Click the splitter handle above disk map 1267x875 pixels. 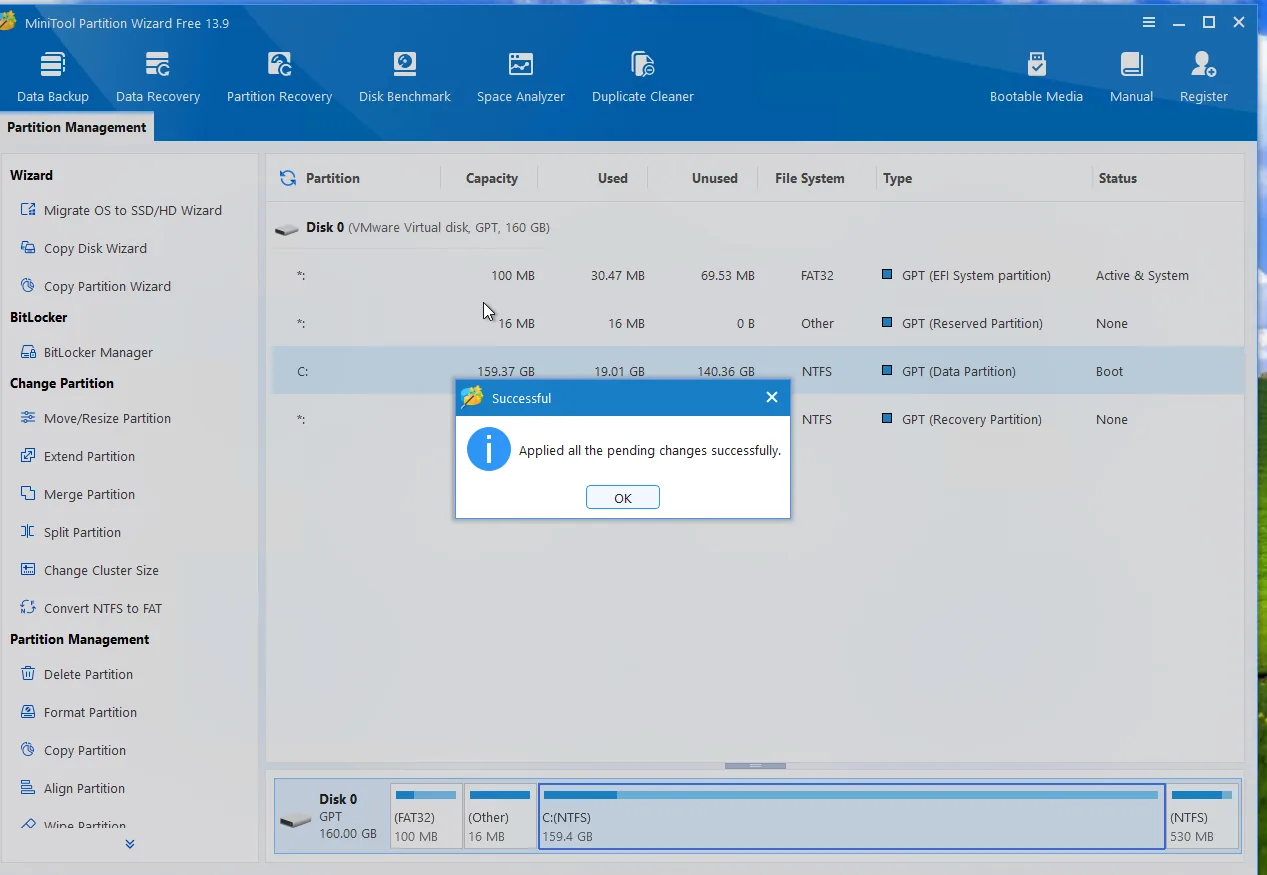755,766
